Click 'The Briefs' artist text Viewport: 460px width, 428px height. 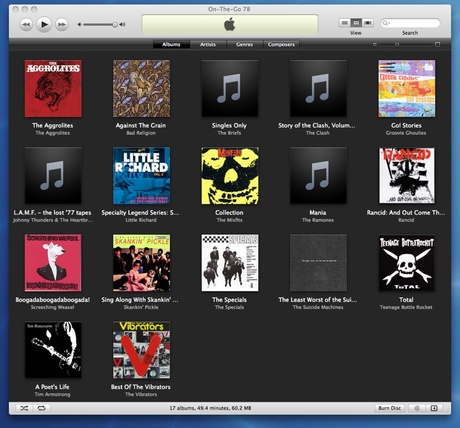229,133
